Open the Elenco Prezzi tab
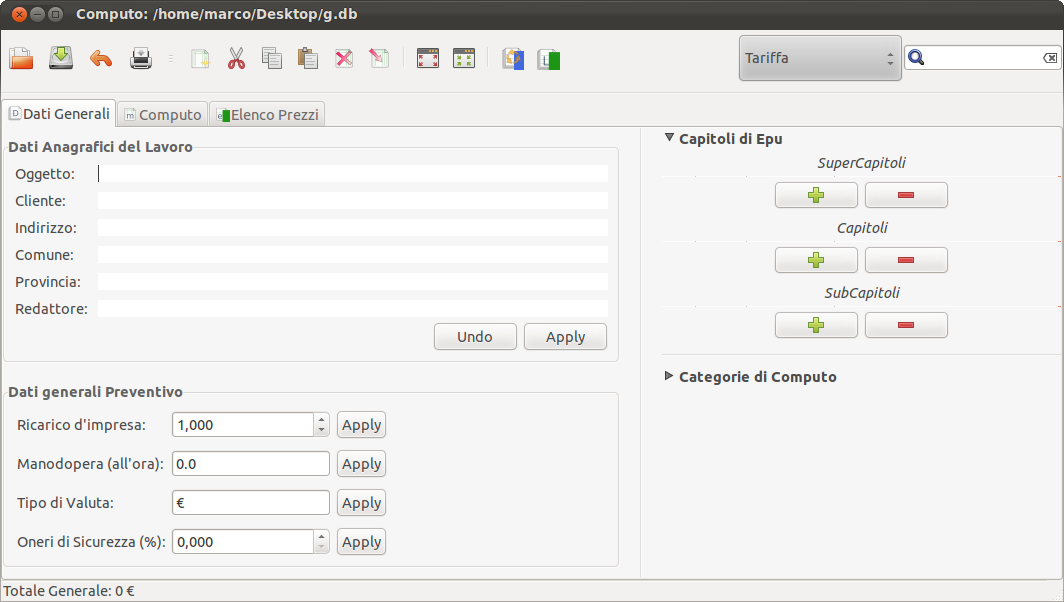Viewport: 1064px width, 602px height. [x=267, y=115]
